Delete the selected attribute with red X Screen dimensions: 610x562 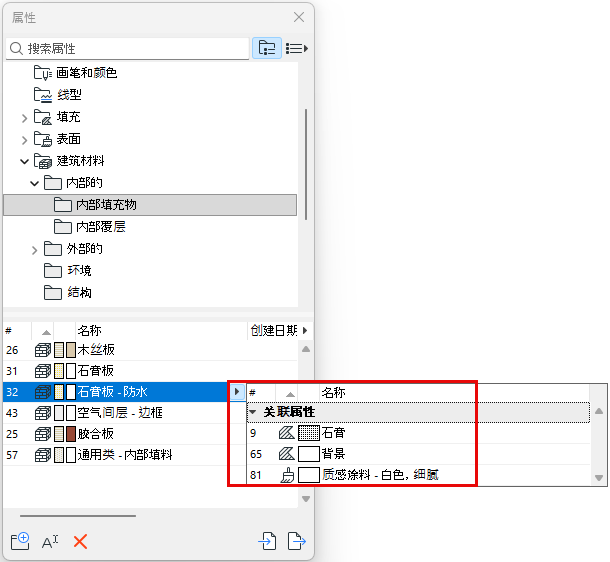coord(80,541)
